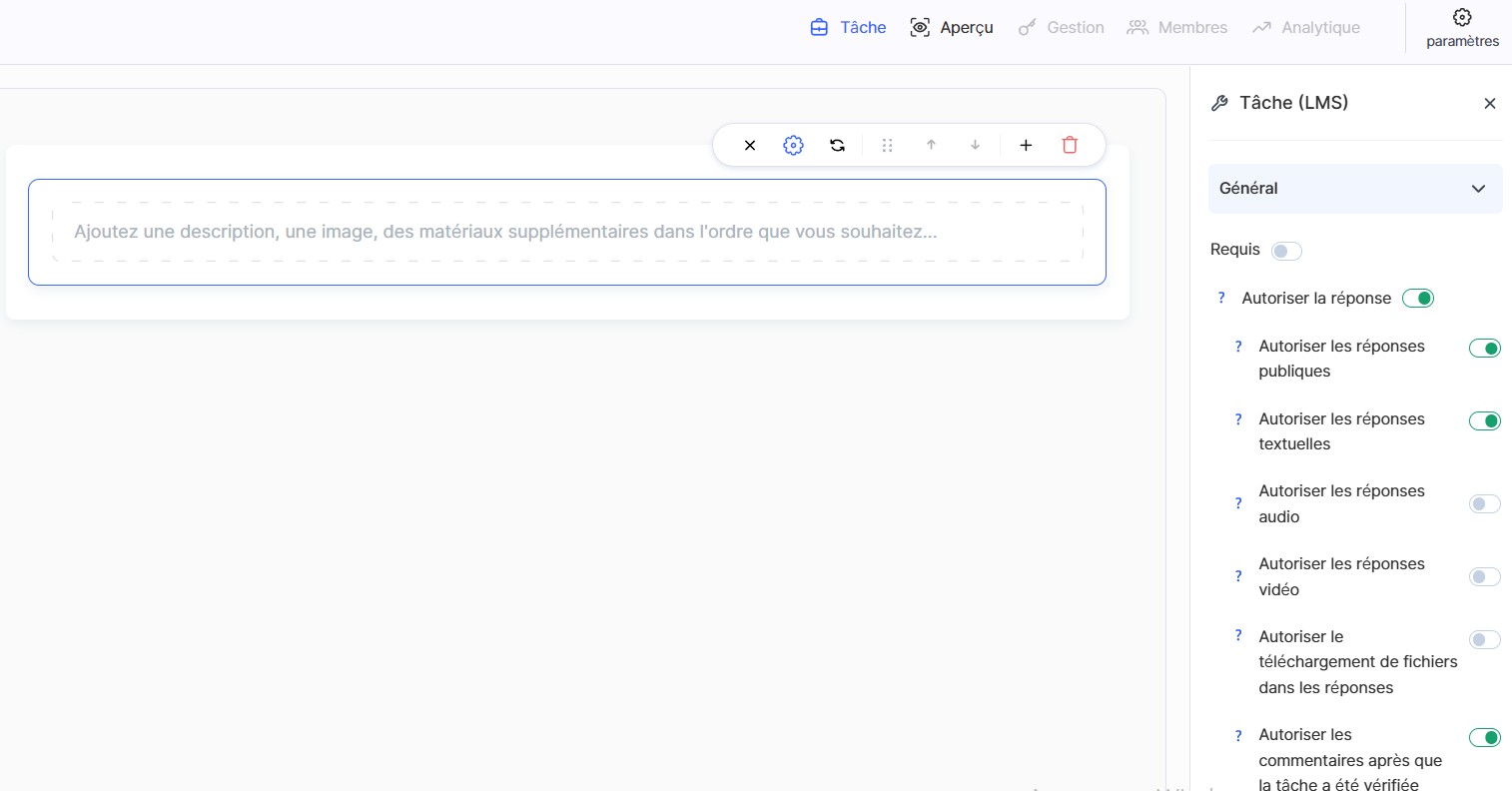
Task: Open the Analytique tab
Action: coord(1306,28)
